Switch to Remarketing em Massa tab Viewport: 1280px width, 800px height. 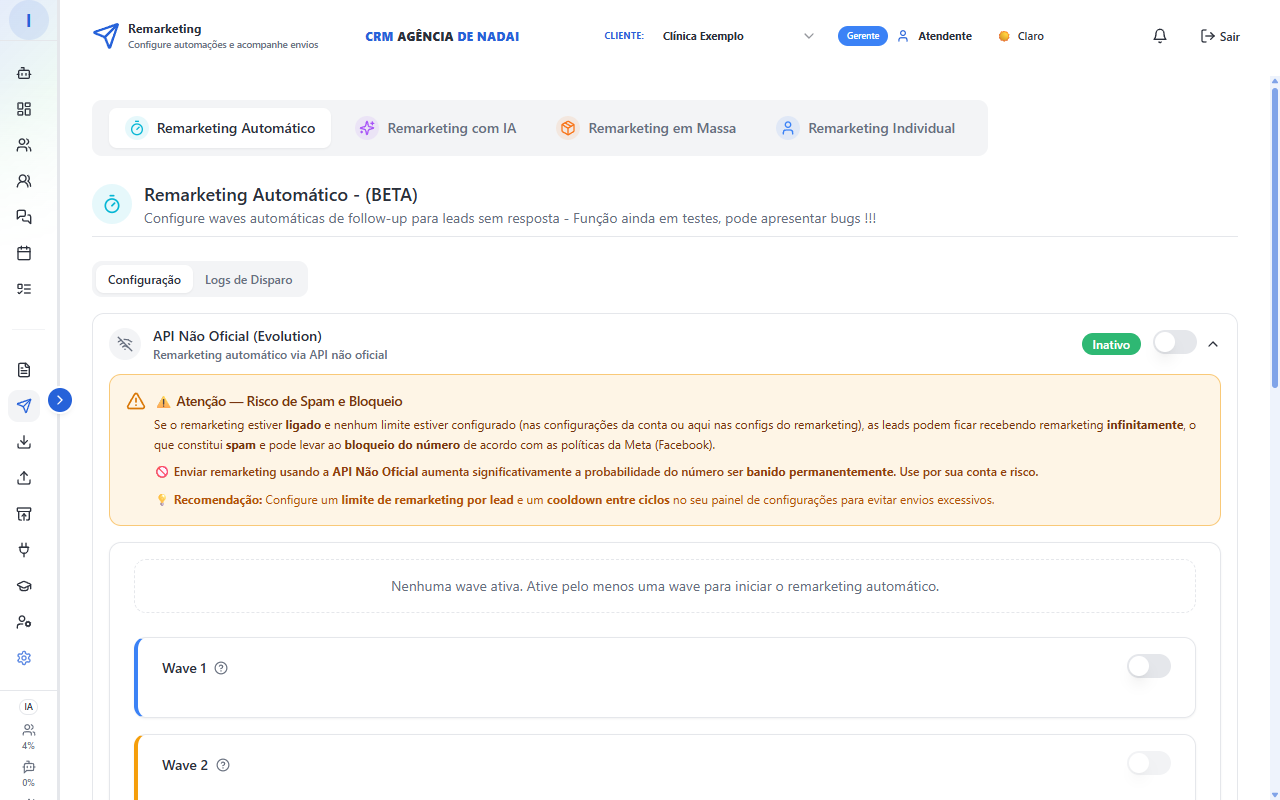tap(646, 128)
